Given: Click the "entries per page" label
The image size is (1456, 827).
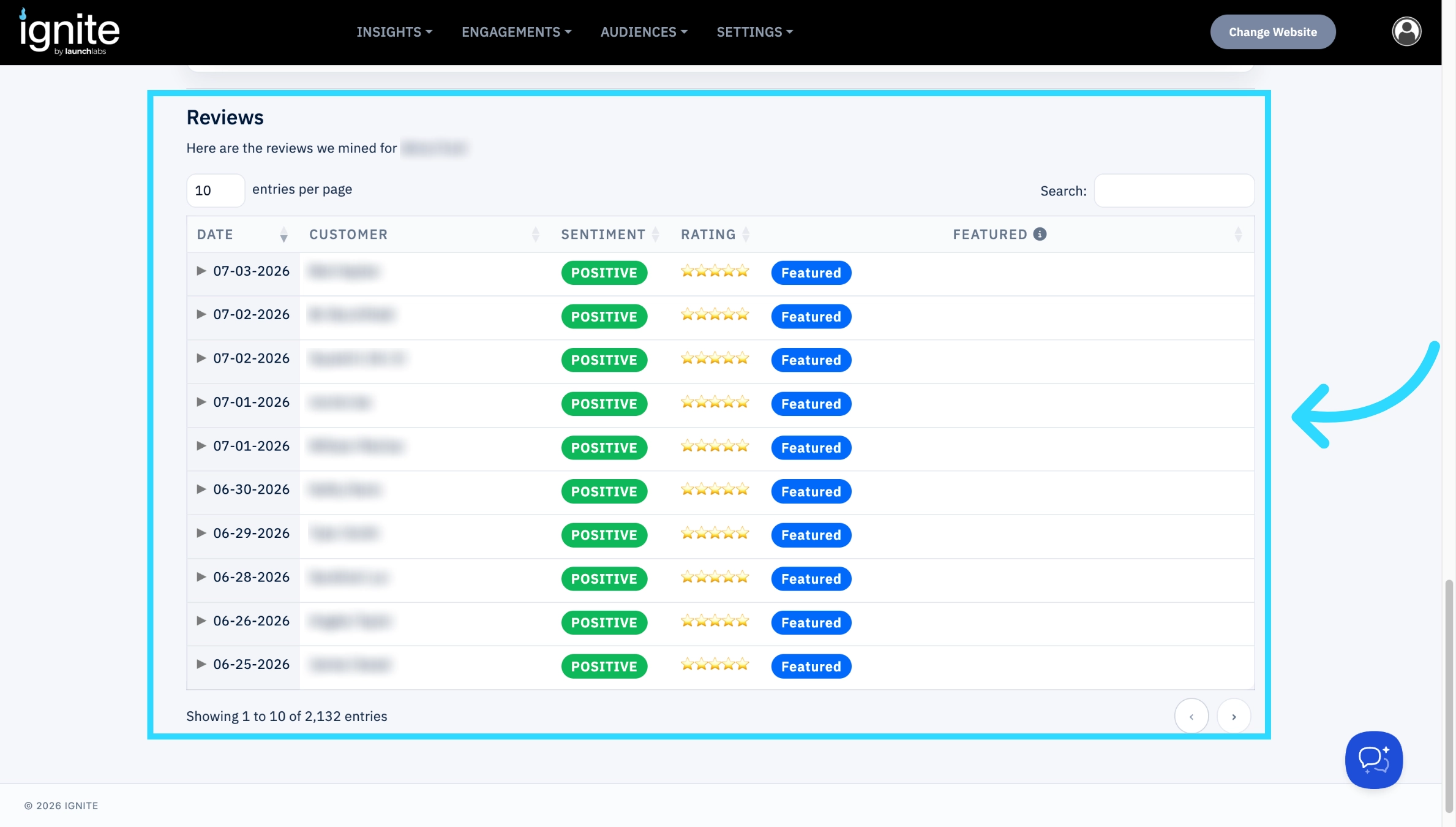Looking at the screenshot, I should tap(302, 189).
